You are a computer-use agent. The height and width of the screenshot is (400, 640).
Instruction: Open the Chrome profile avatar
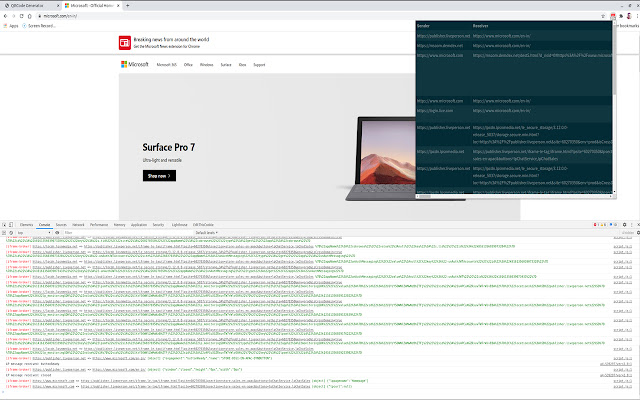click(x=629, y=16)
